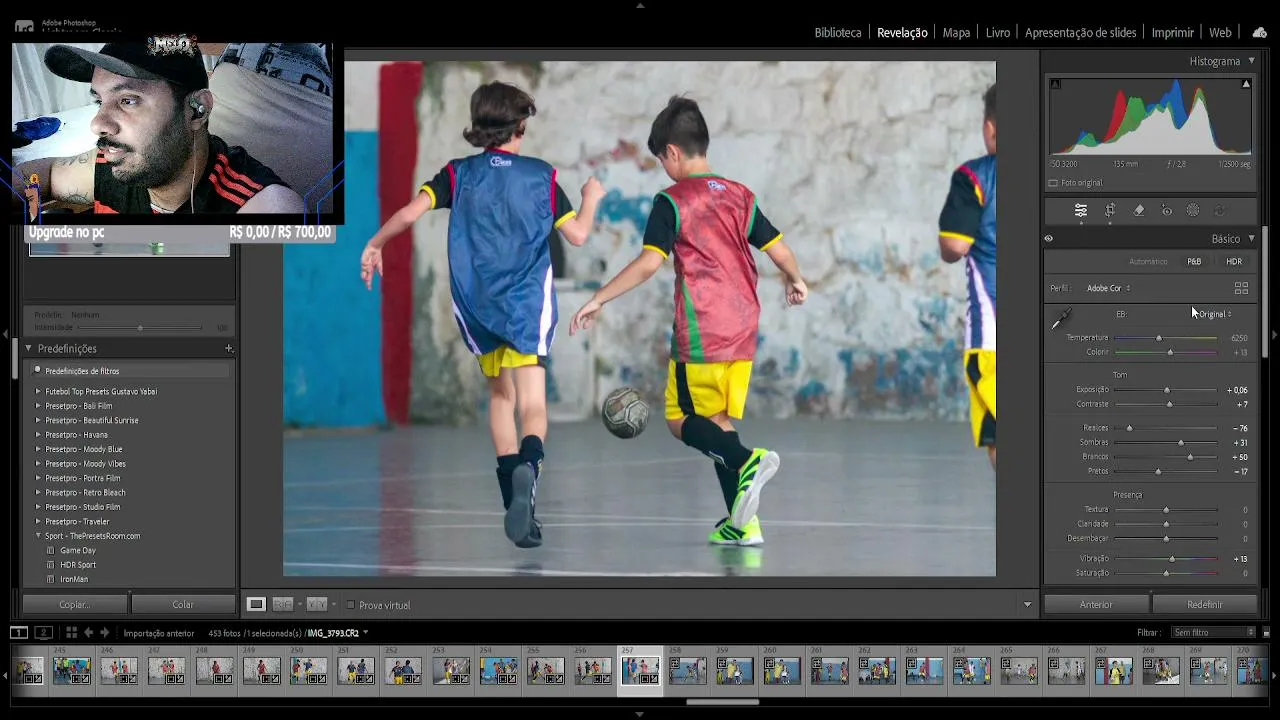Select Before/After Y|Y view icon

point(317,604)
